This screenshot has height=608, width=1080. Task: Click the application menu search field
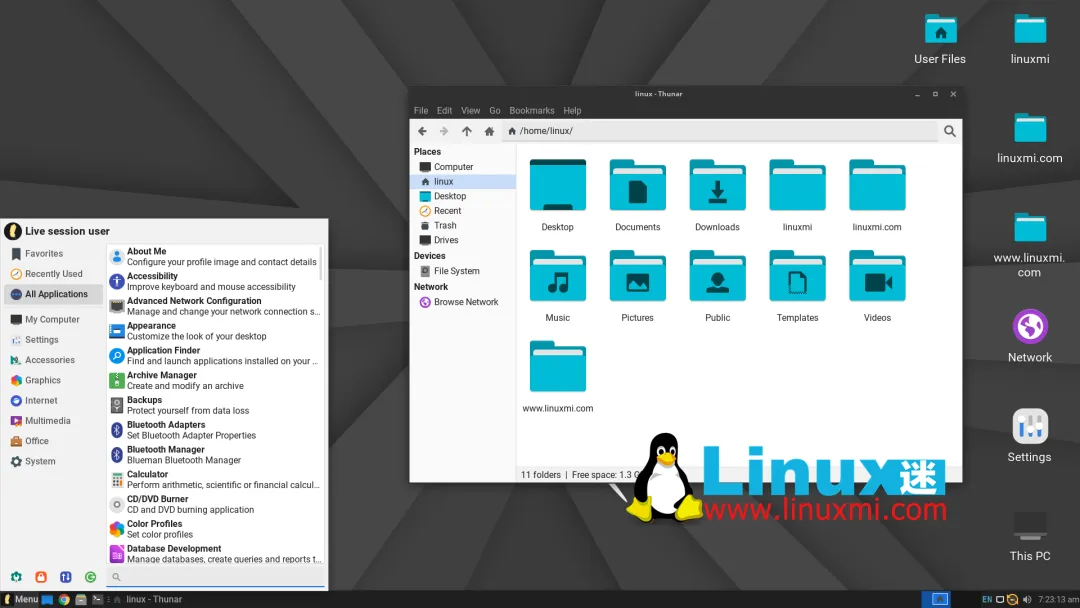point(216,577)
